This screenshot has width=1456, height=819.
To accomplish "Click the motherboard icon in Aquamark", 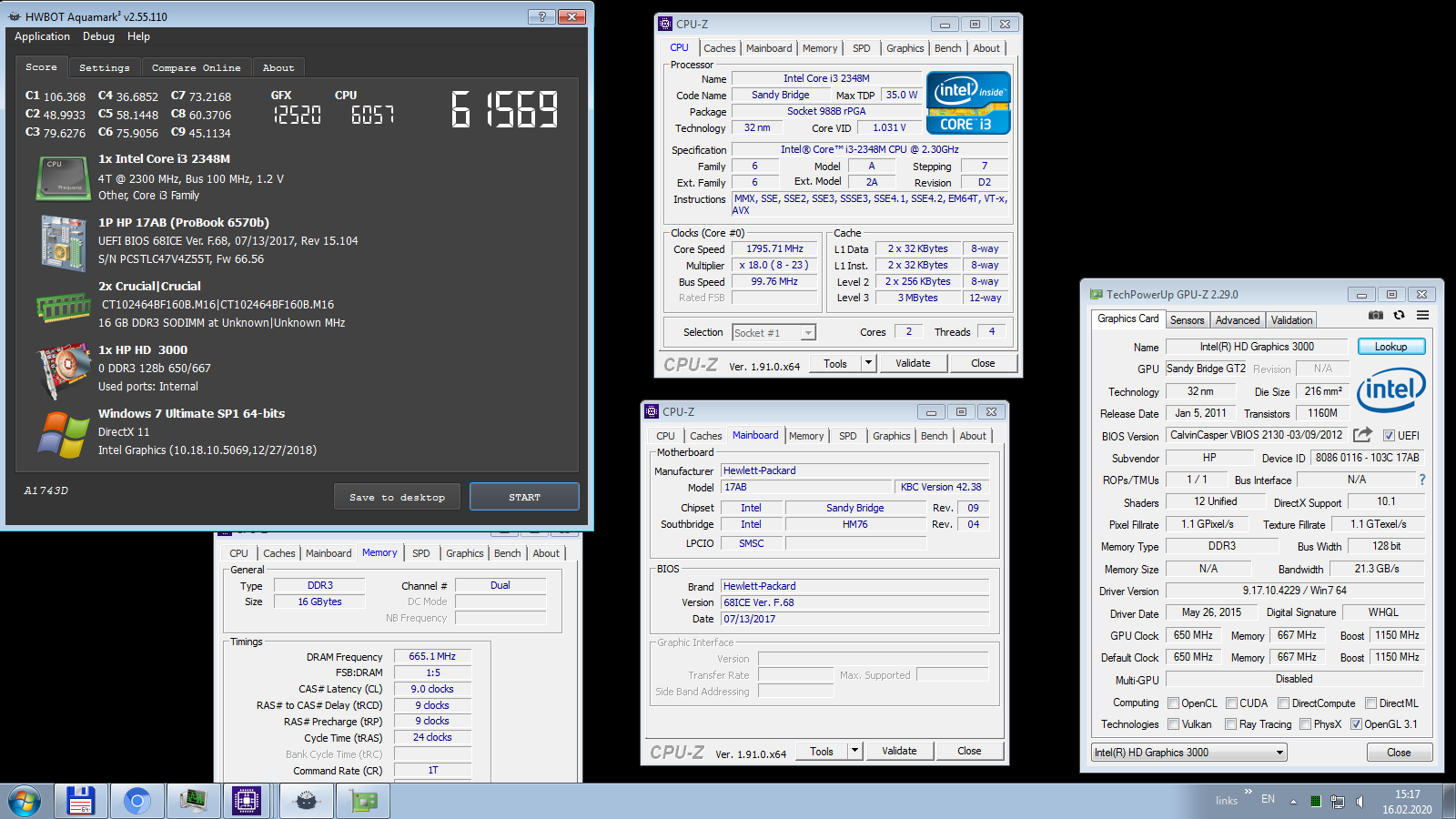I will point(62,242).
